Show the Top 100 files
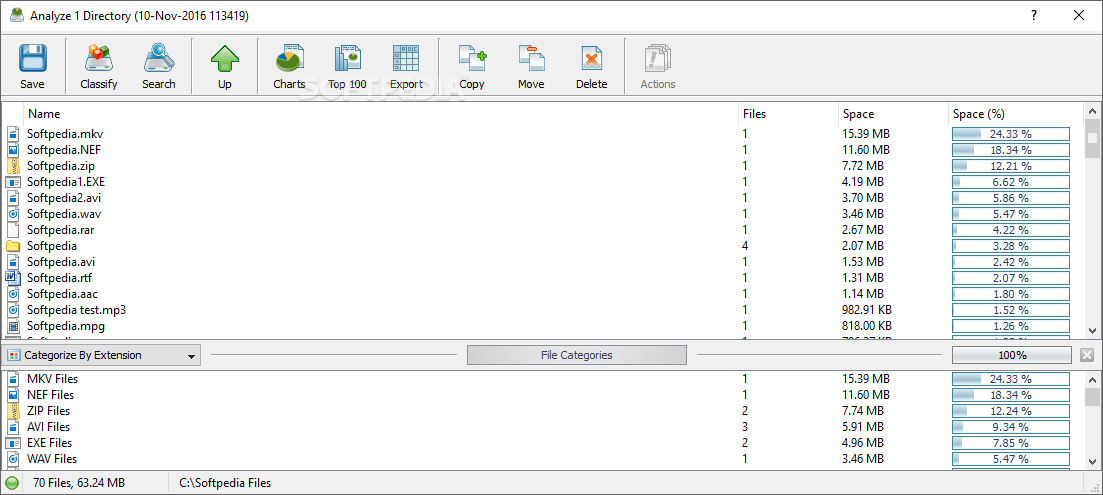The image size is (1103, 495). pos(348,67)
